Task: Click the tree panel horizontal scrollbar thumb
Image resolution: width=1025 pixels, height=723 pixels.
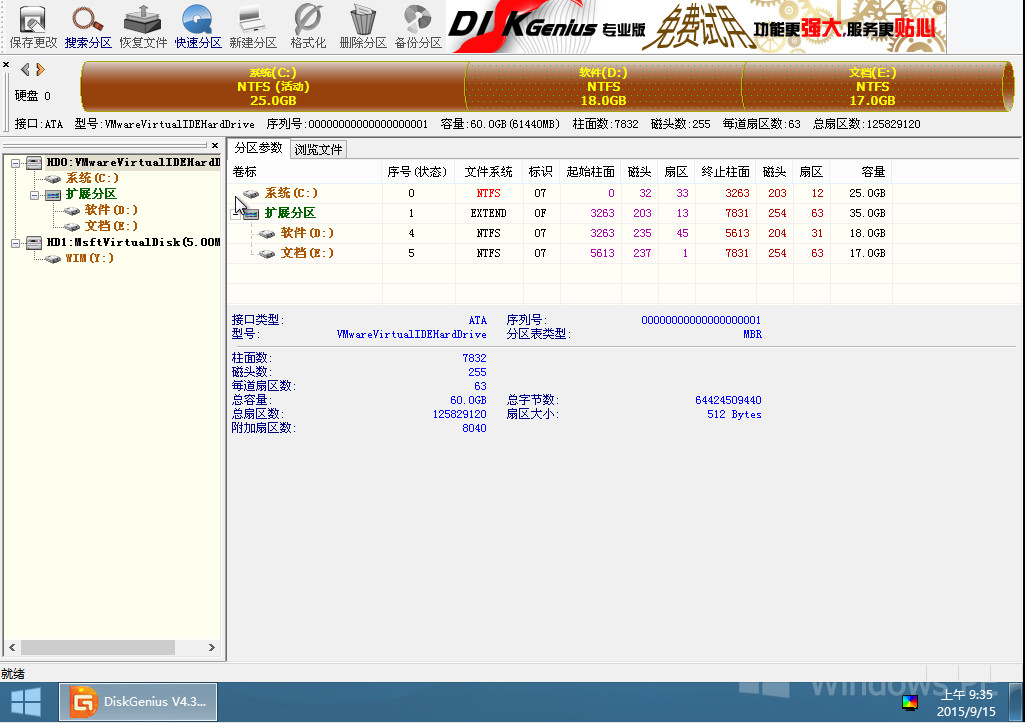Action: (98, 647)
